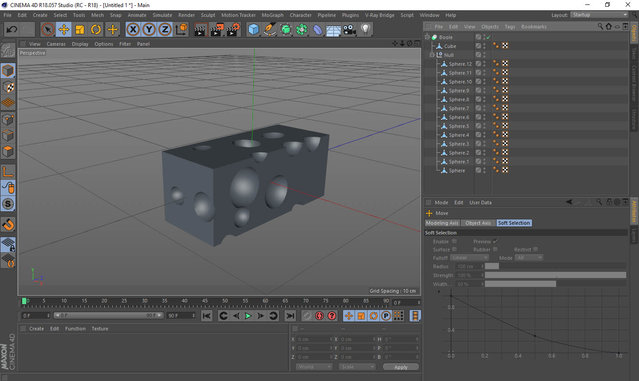Add a Cube primitive from the toolbar

coord(253,29)
